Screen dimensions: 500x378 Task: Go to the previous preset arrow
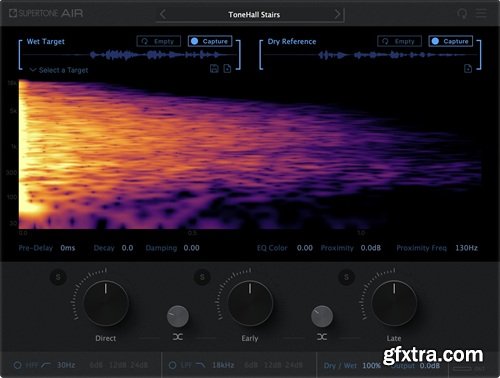pos(163,14)
